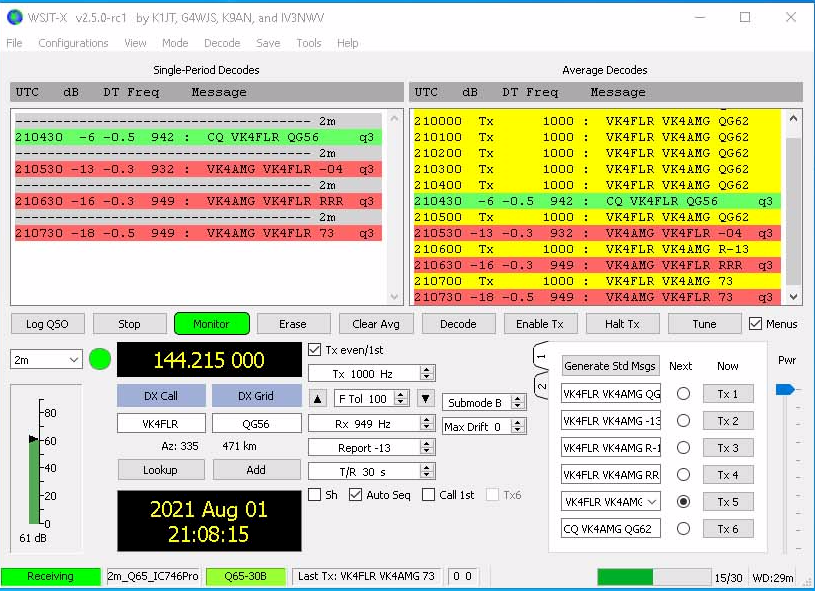Click the 2m_Q65_IC746Pro configuration status label
Image resolution: width=815 pixels, height=591 pixels.
coord(153,576)
